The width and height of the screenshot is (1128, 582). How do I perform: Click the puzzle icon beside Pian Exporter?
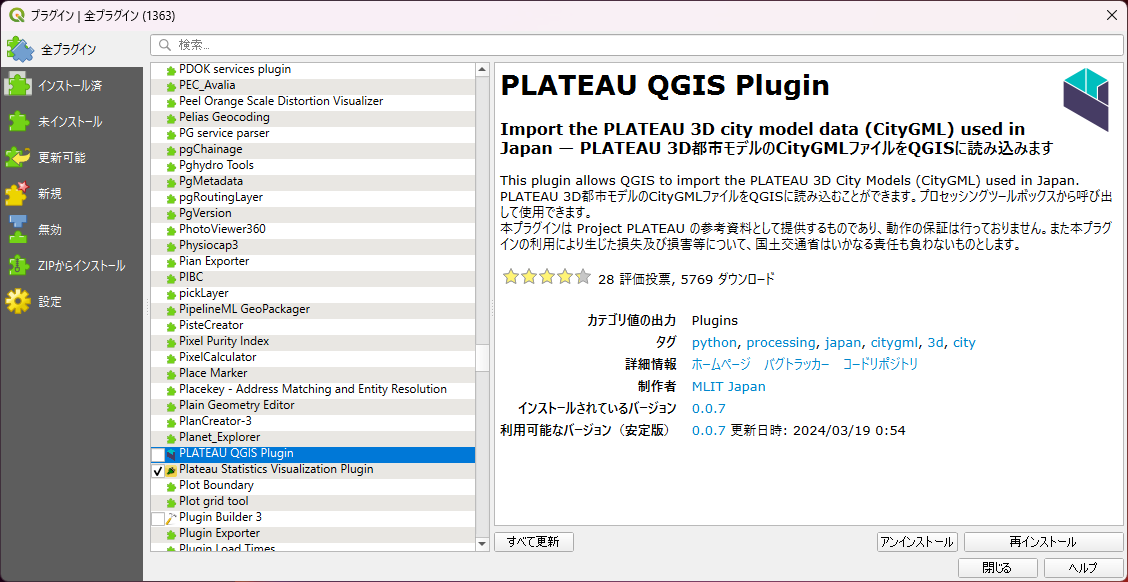point(171,262)
